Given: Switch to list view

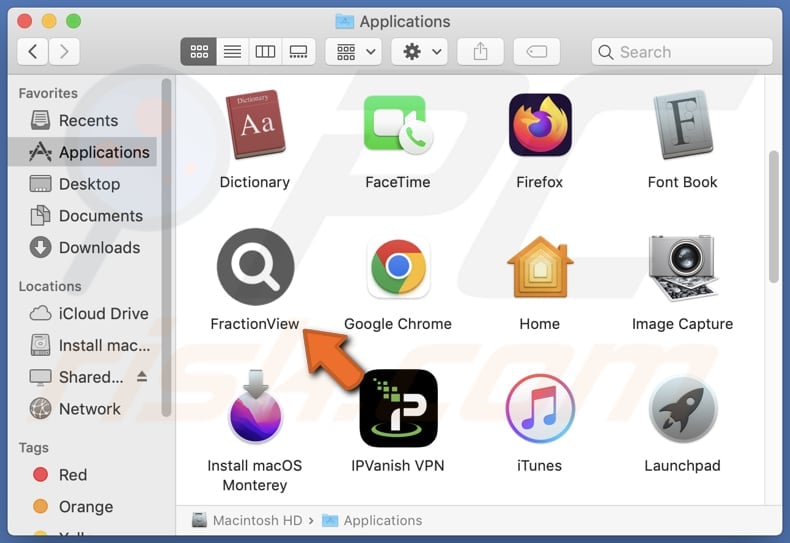Looking at the screenshot, I should coord(232,51).
